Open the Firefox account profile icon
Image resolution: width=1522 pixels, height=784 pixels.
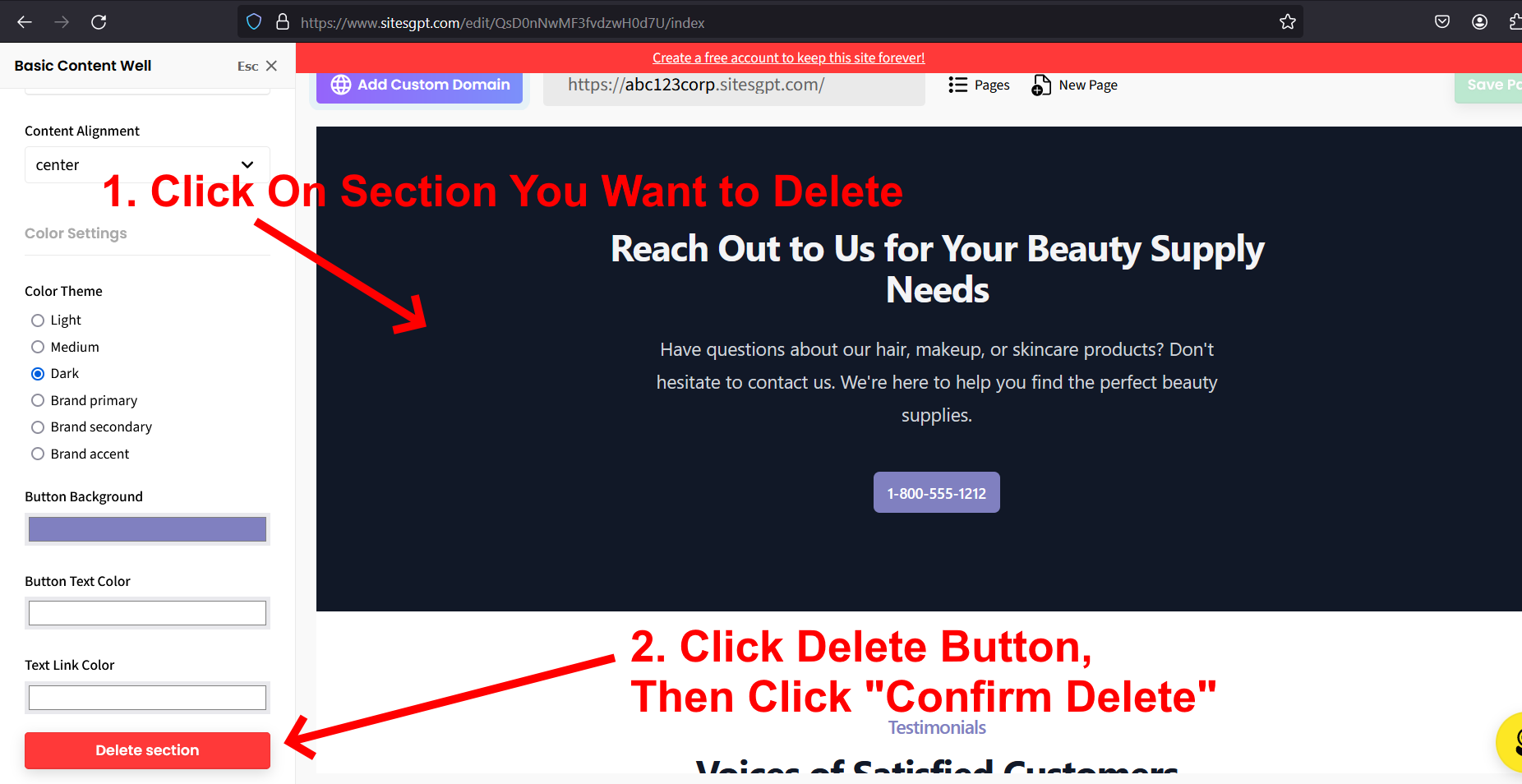tap(1479, 22)
